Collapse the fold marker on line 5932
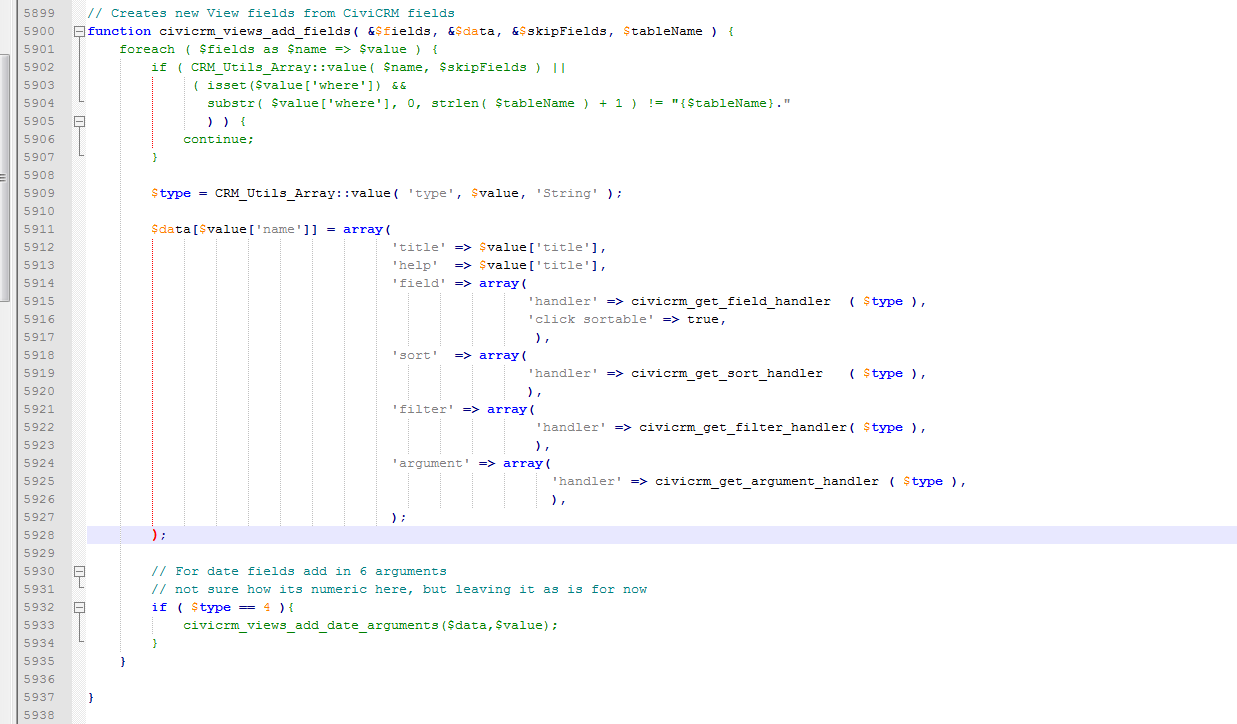The height and width of the screenshot is (724, 1237). [79, 607]
